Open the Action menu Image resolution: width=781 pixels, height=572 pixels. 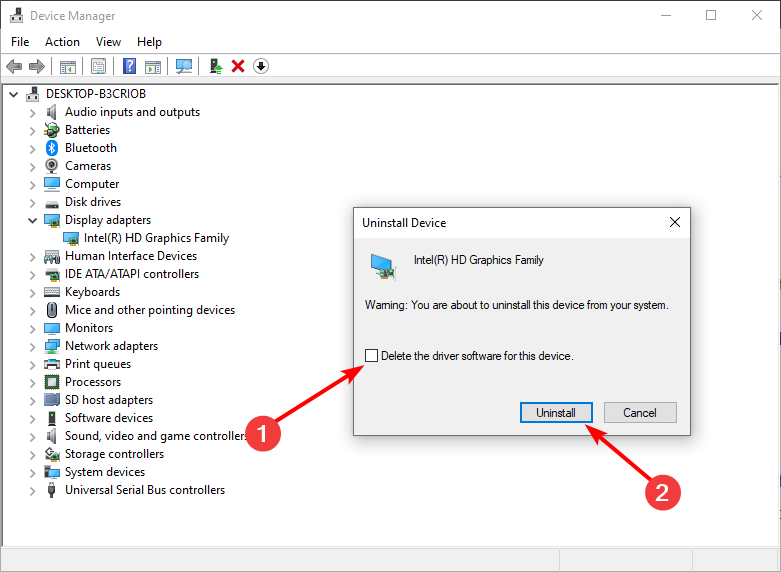point(62,42)
